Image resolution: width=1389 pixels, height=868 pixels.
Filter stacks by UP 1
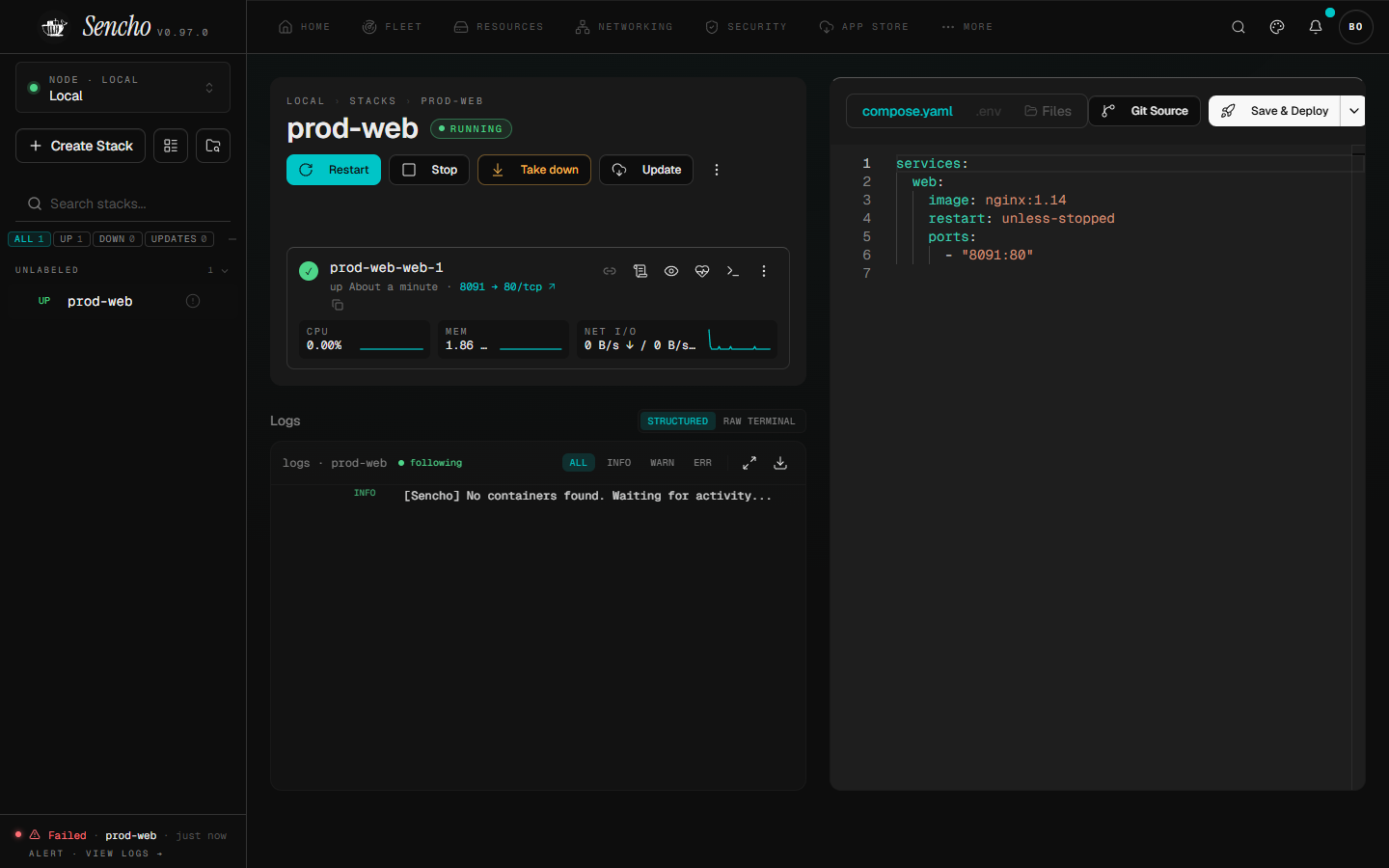point(71,239)
